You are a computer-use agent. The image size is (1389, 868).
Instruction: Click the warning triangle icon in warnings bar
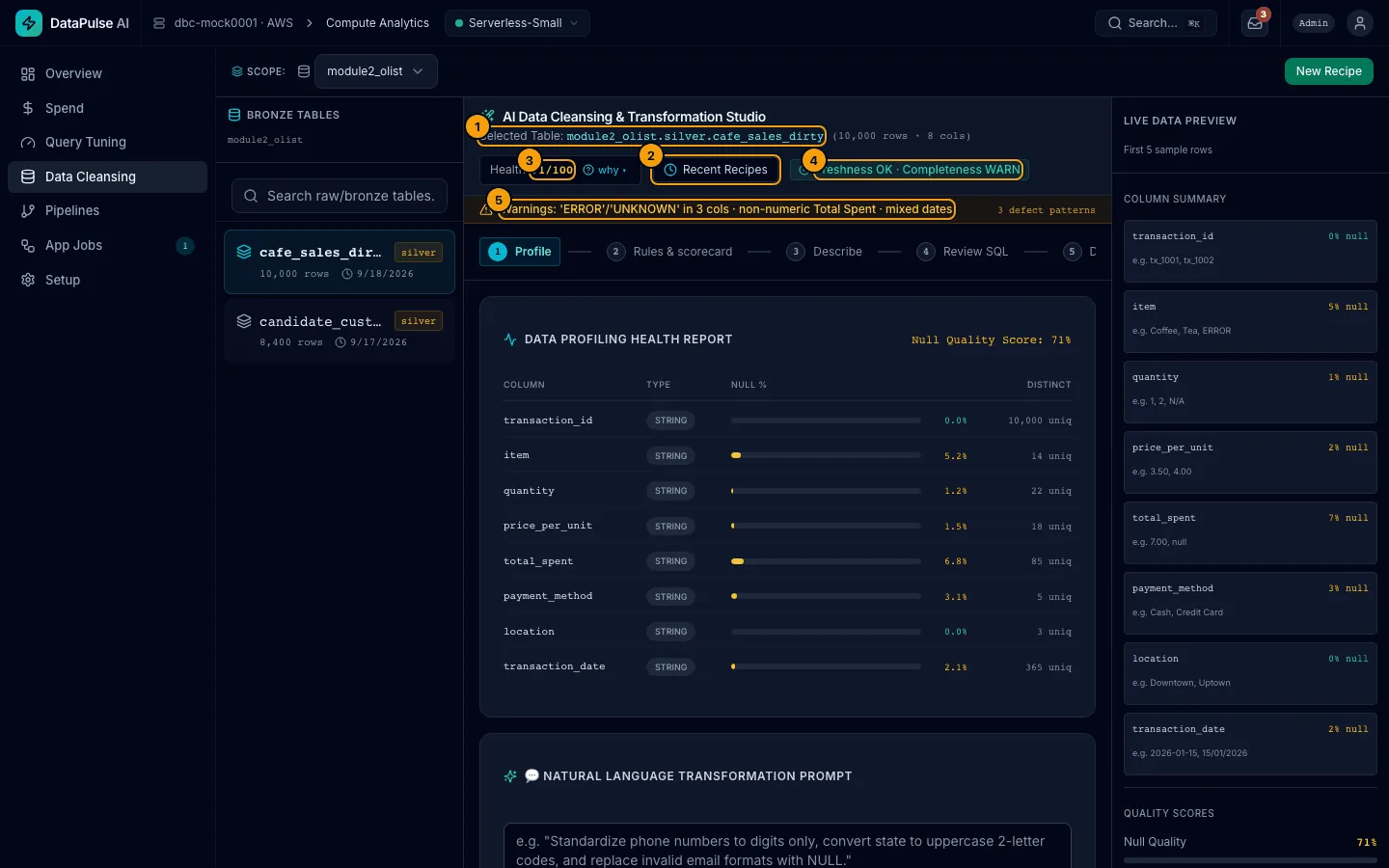(x=486, y=209)
